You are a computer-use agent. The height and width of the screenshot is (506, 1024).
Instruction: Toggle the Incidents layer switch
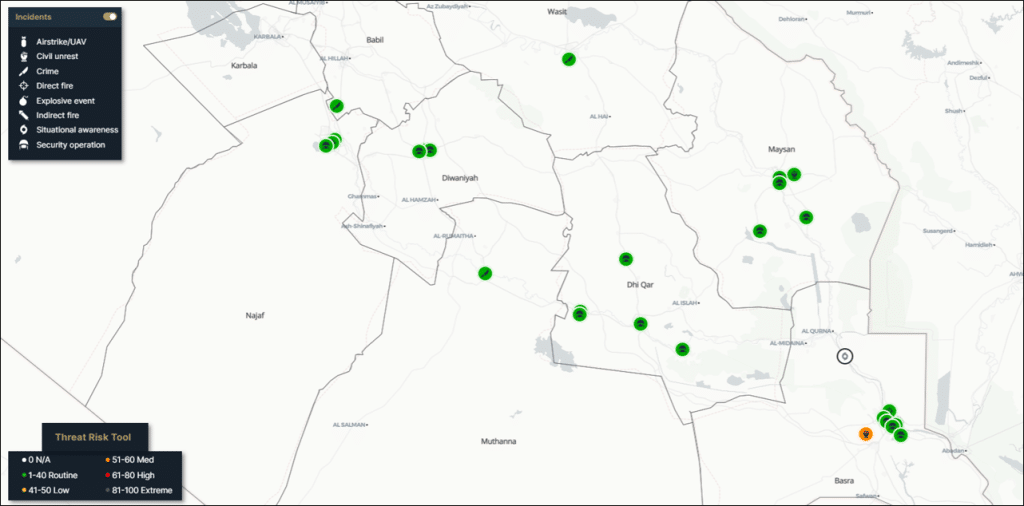tap(110, 17)
